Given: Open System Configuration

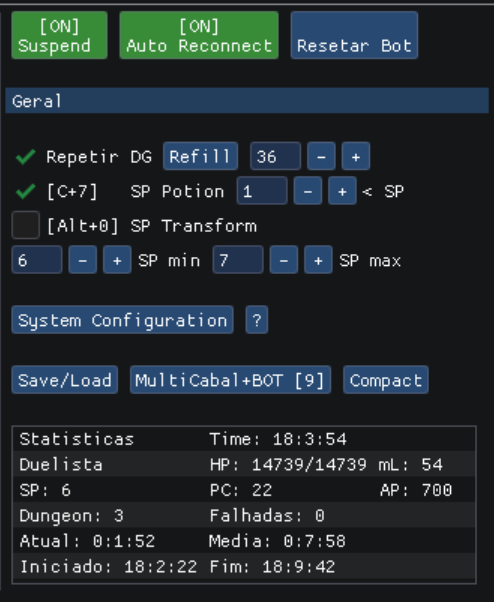Looking at the screenshot, I should 122,320.
